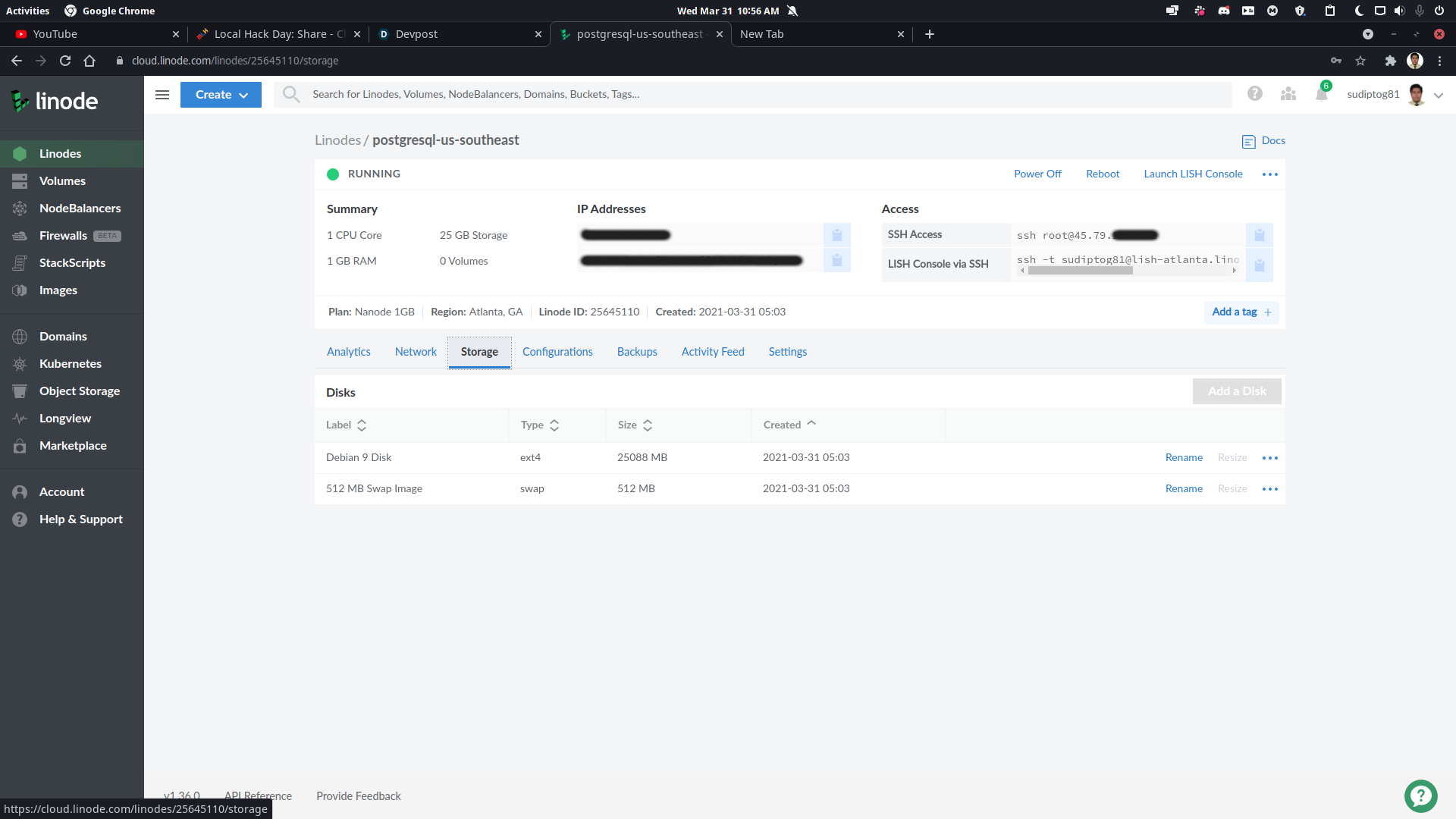Toggle the hamburger sidebar menu icon
The height and width of the screenshot is (819, 1456).
pyautogui.click(x=162, y=95)
